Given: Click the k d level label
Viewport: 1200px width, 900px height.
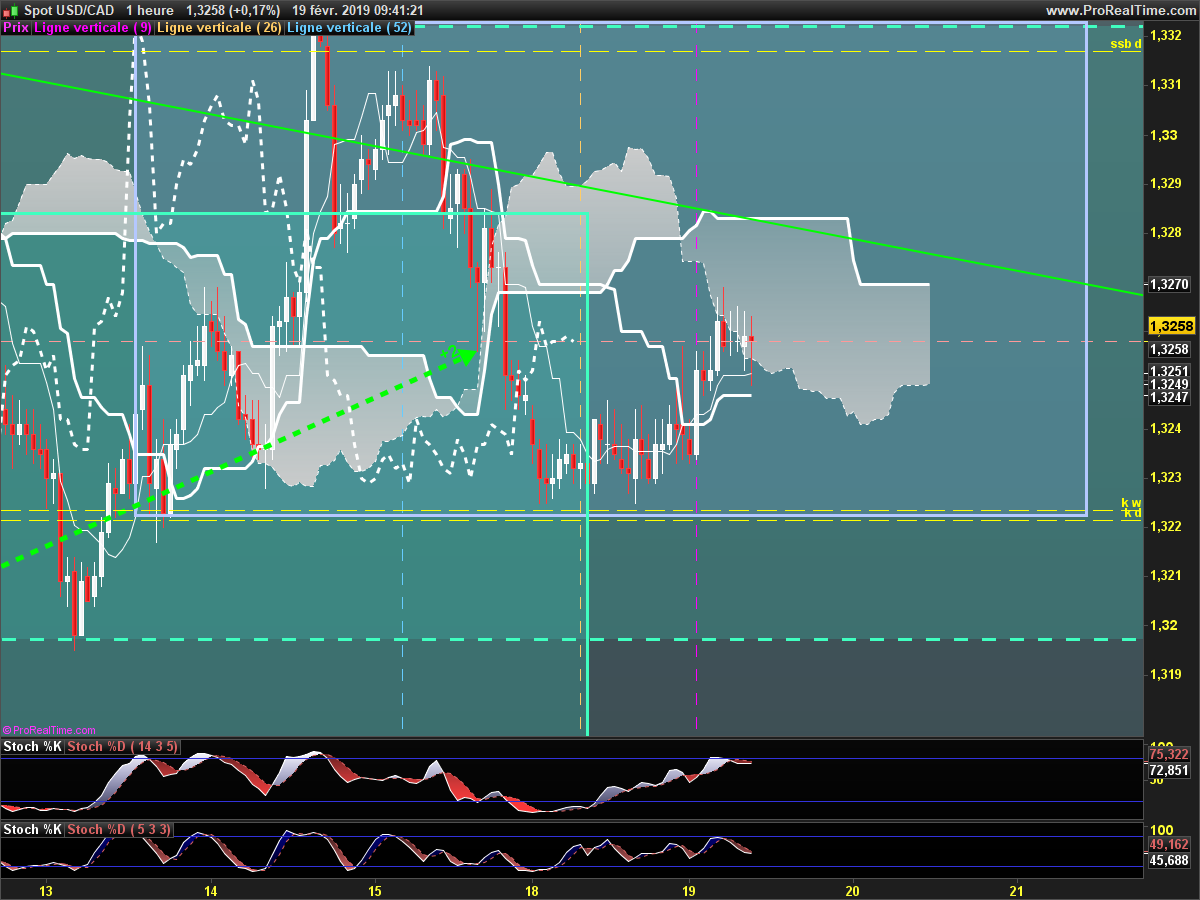Looking at the screenshot, I should coord(1133,513).
